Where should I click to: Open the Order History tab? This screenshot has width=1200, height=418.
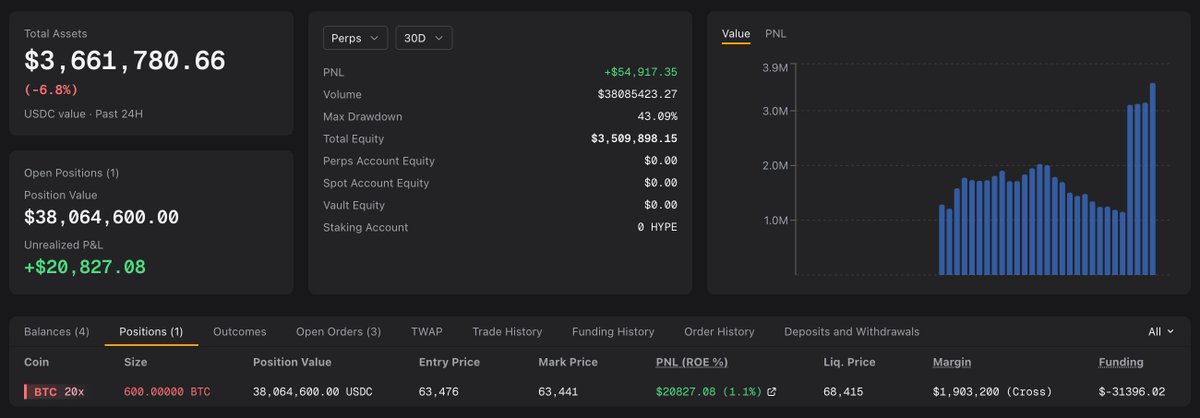(719, 331)
